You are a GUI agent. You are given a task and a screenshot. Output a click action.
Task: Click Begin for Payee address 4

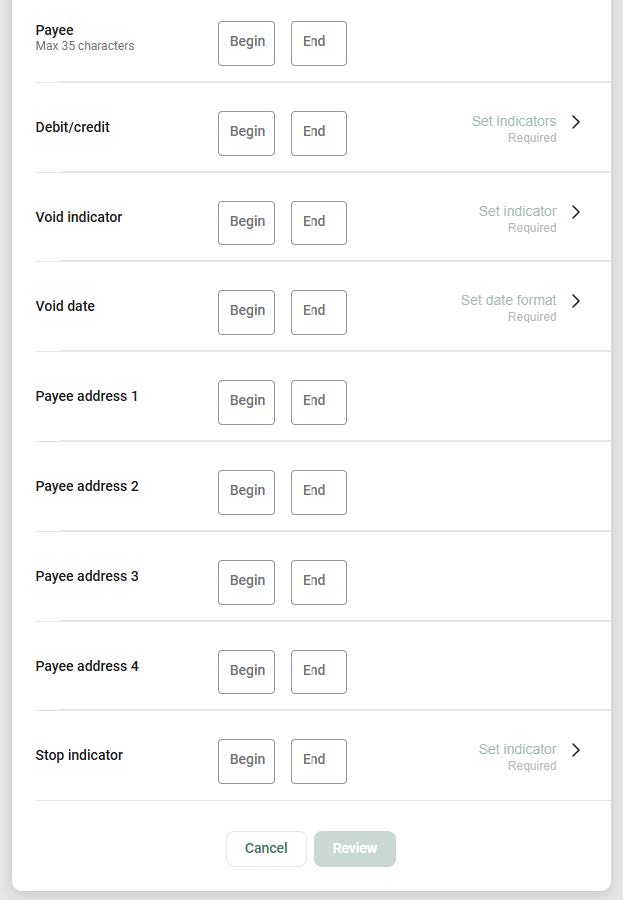click(x=246, y=671)
